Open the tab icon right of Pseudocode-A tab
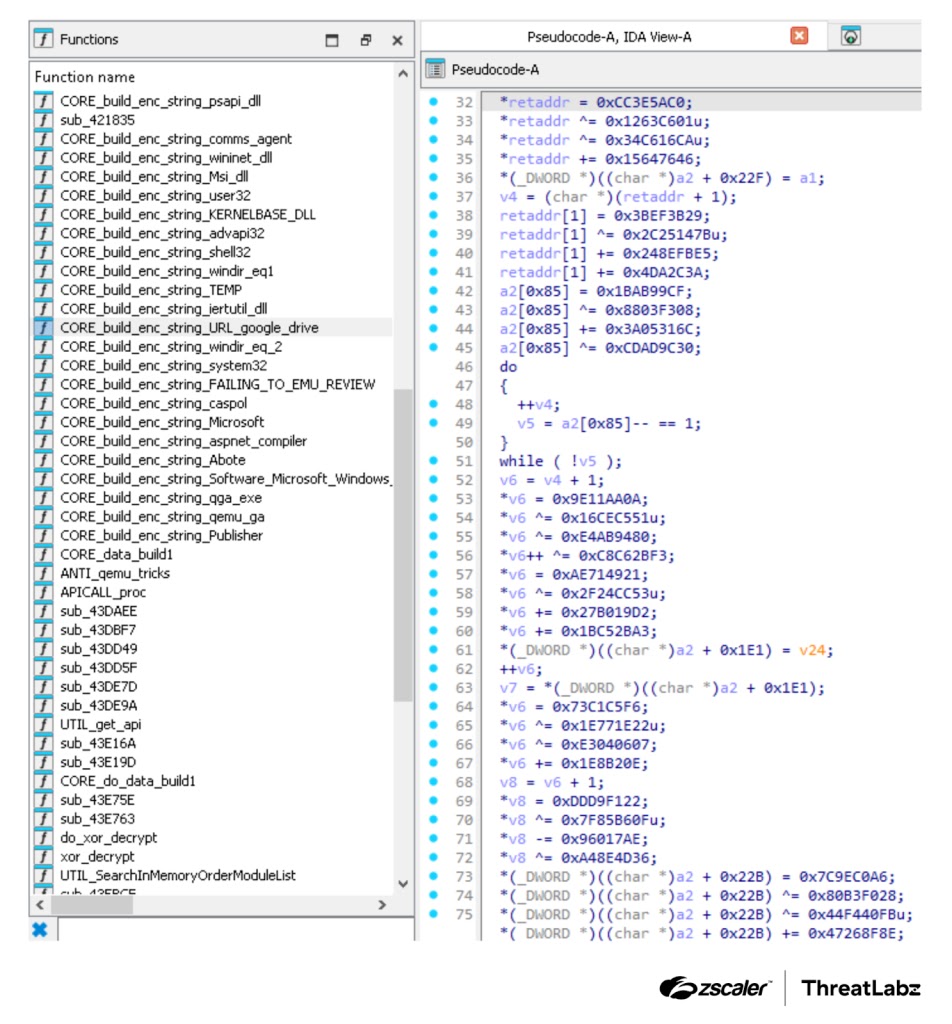 [850, 36]
